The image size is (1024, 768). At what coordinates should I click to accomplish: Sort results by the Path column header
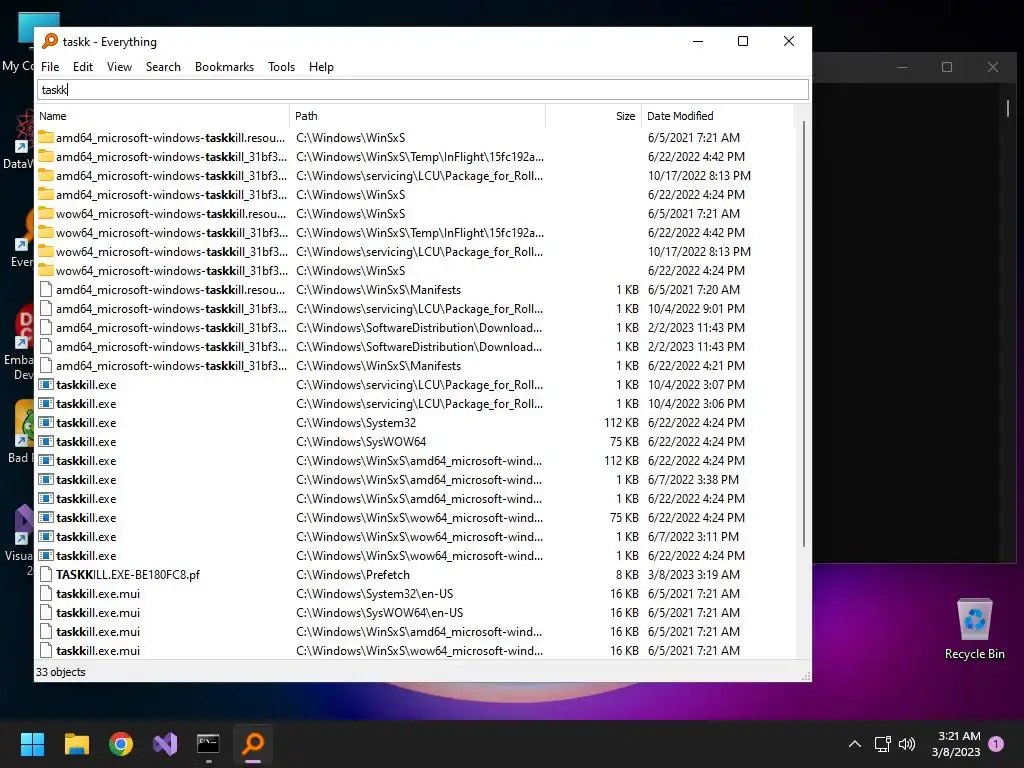click(x=417, y=116)
